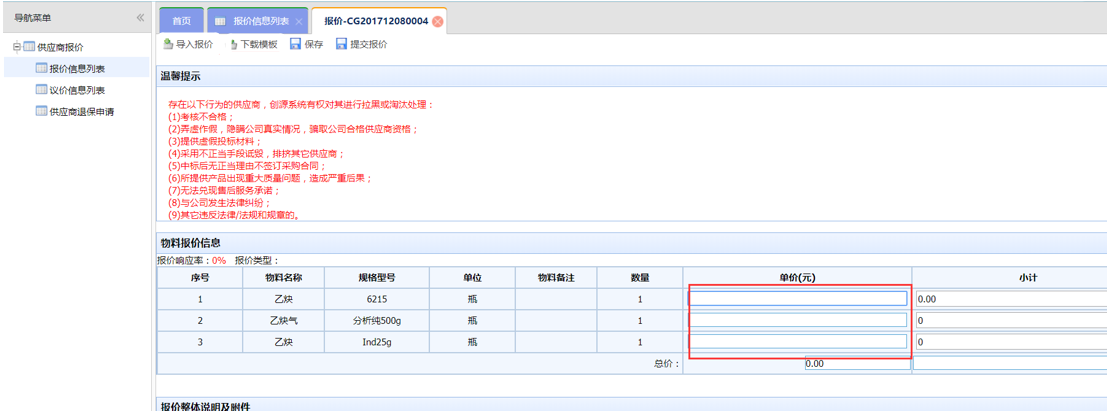Viewport: 1110px width, 411px height.
Task: Click the 单价(元) column header
Action: point(797,277)
